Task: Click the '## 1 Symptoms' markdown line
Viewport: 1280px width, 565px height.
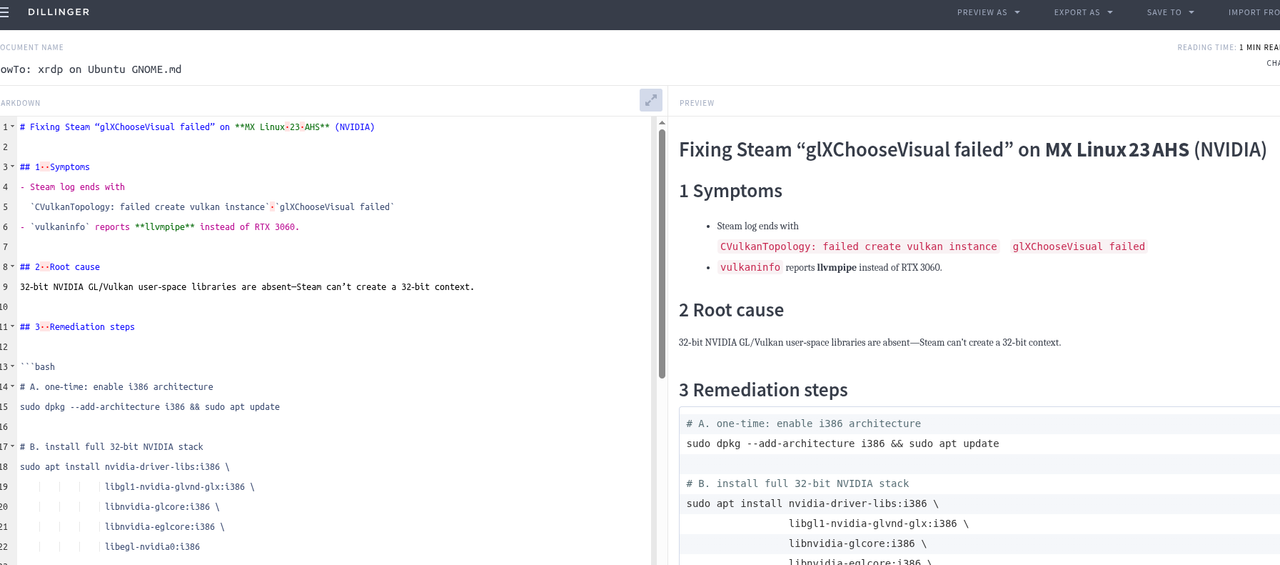Action: (55, 167)
